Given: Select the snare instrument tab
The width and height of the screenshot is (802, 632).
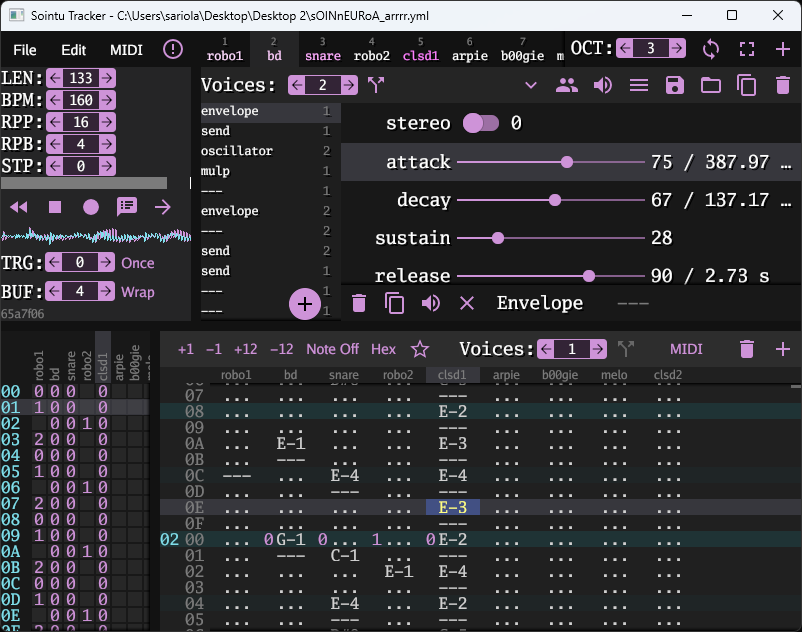Looking at the screenshot, I should [322, 55].
